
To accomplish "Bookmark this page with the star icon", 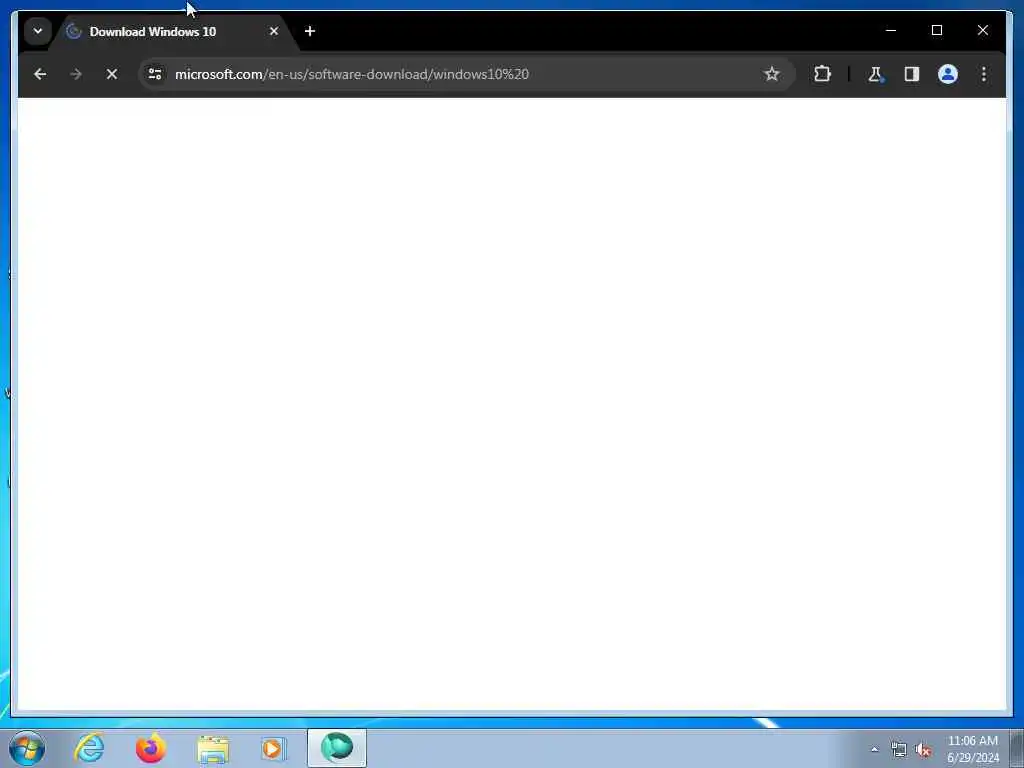I will click(x=772, y=74).
